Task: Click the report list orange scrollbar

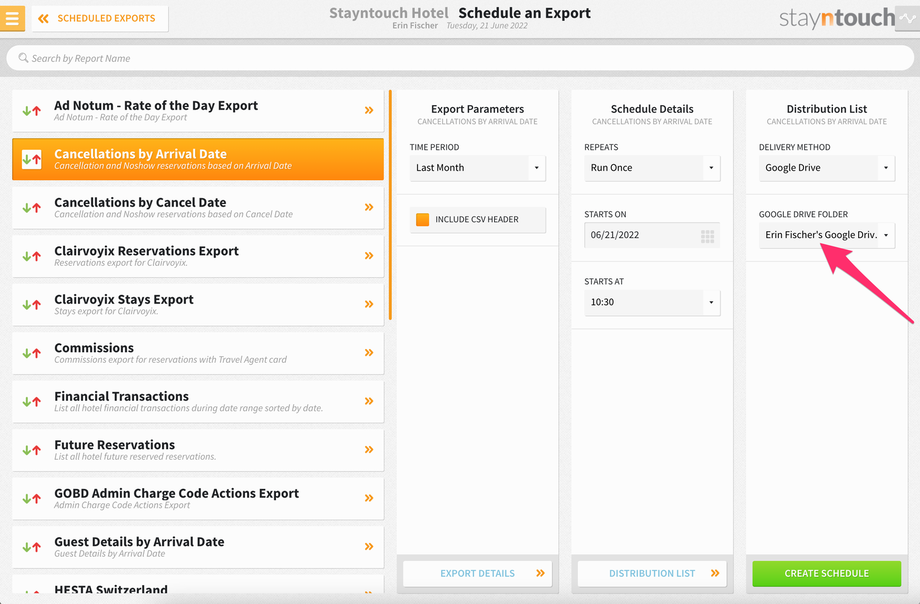Action: coord(390,204)
